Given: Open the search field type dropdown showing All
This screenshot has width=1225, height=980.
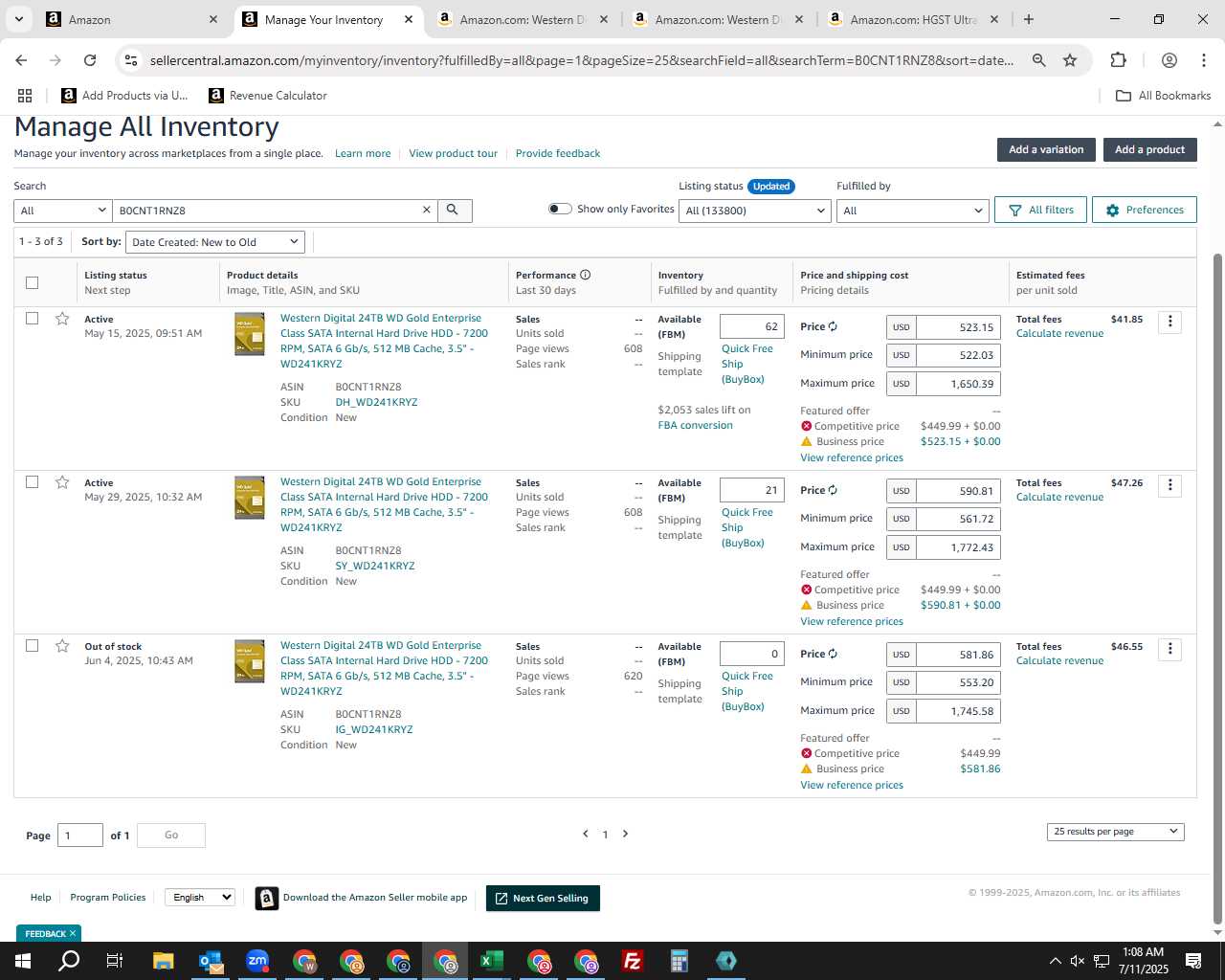Looking at the screenshot, I should (x=63, y=211).
